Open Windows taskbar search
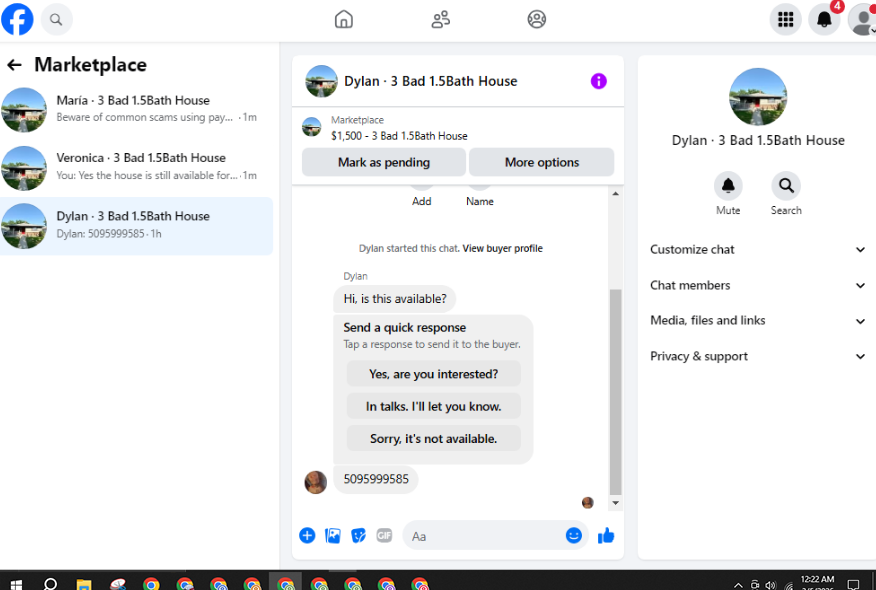 click(50, 584)
